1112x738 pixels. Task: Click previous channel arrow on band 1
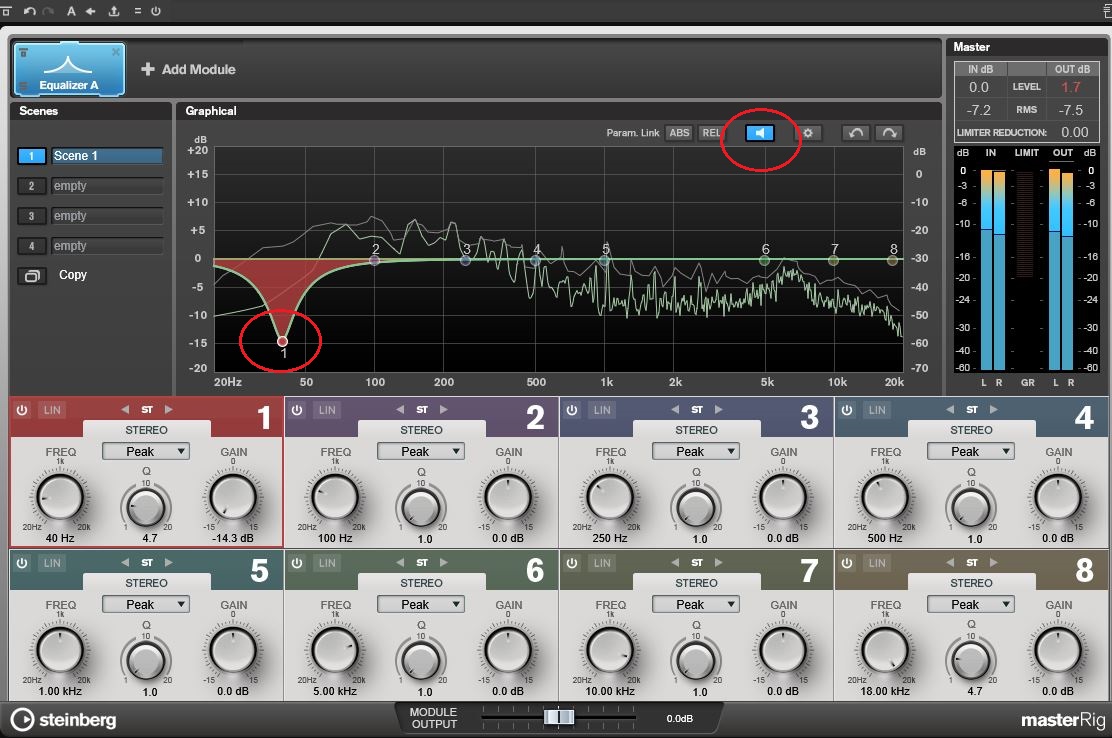(126, 409)
